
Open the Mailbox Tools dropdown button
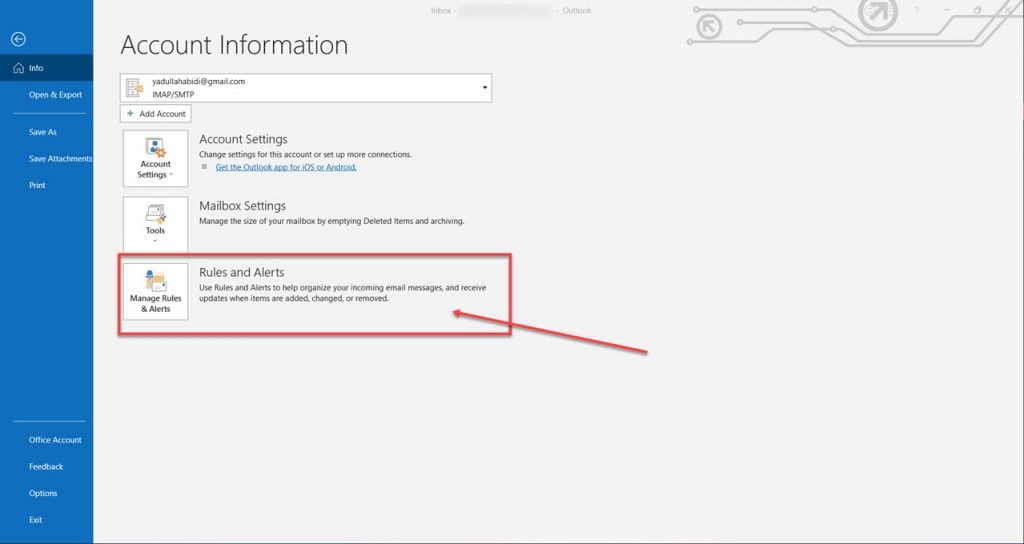(x=155, y=224)
